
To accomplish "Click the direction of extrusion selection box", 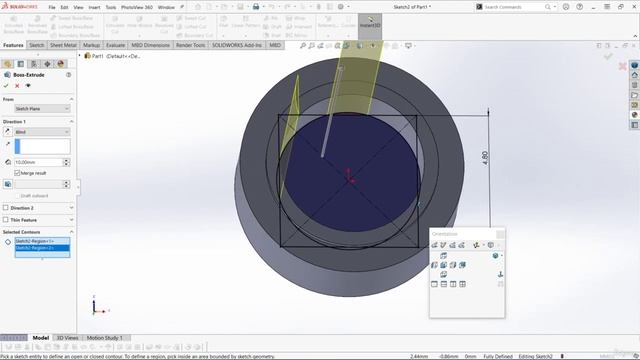I will 42,146.
